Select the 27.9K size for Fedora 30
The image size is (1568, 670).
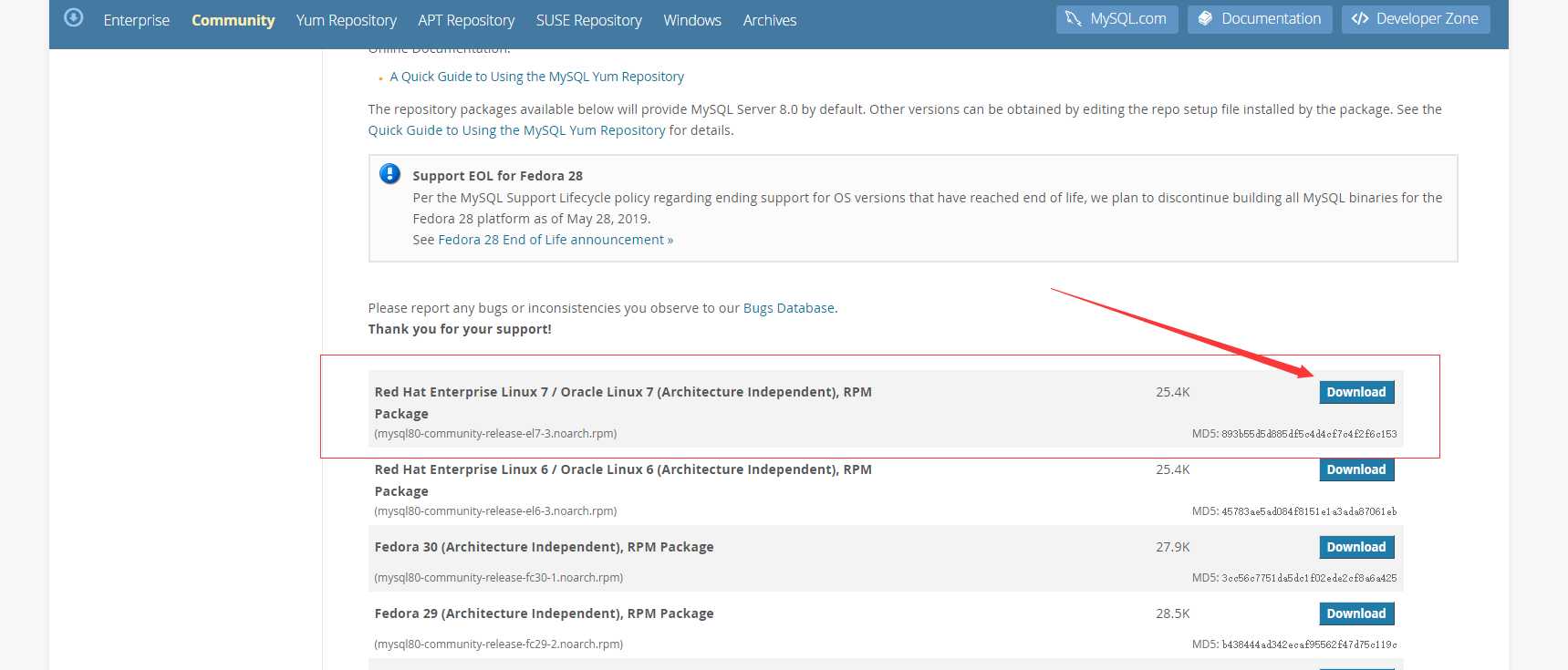(x=1173, y=547)
